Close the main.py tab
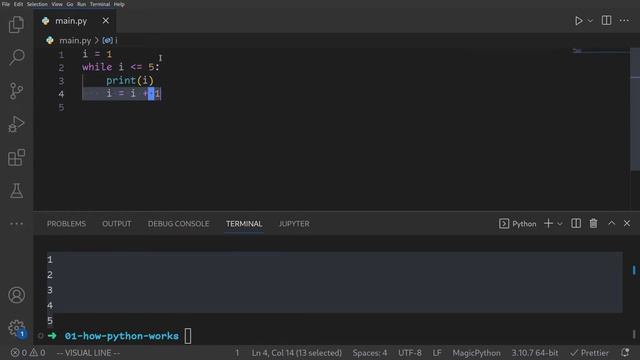Viewport: 640px width, 360px height. coord(106,20)
